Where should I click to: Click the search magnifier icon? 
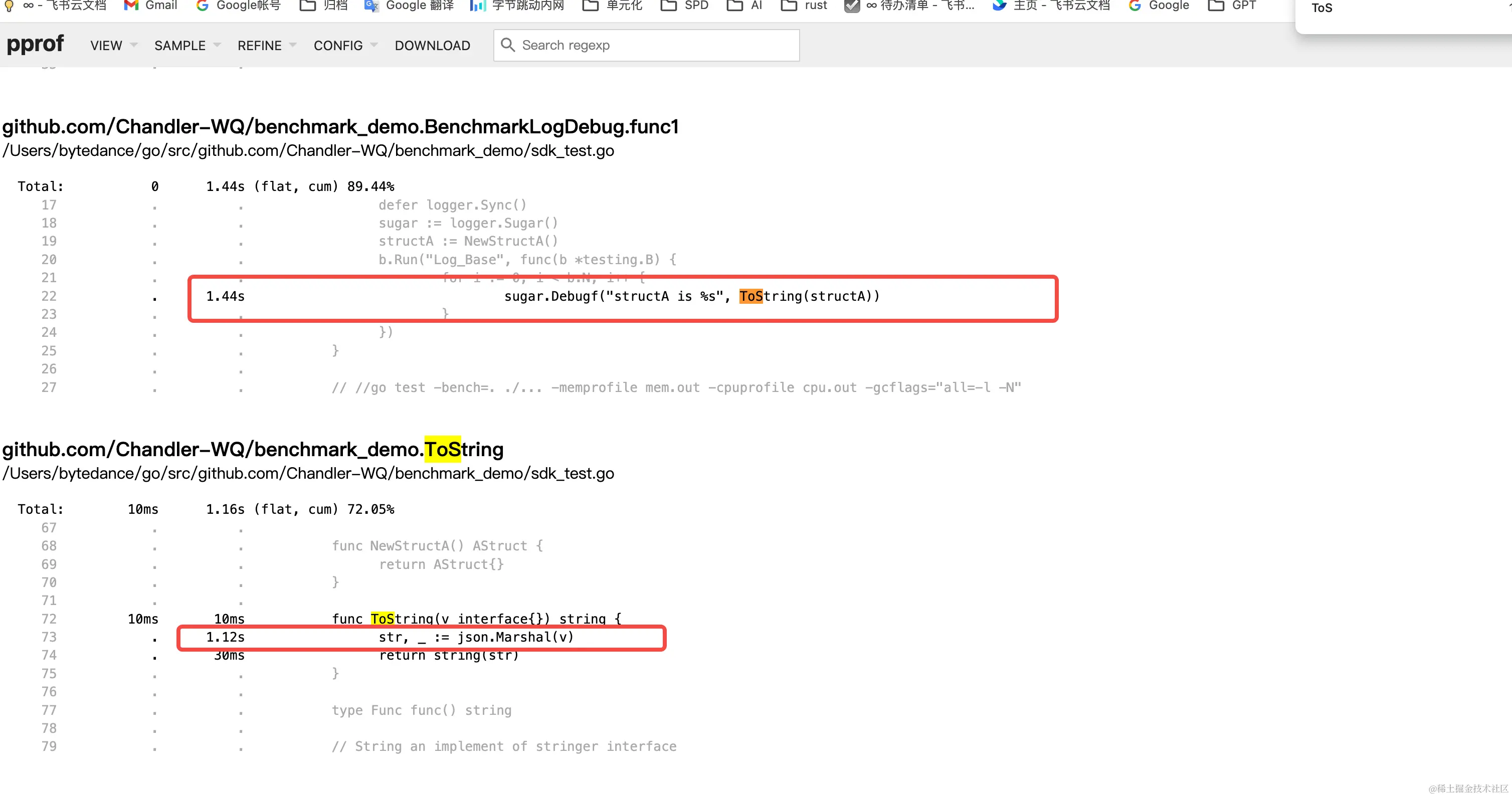tap(508, 45)
